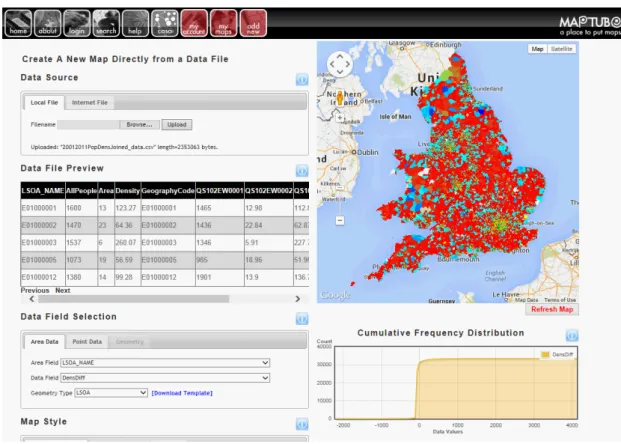
Task: Click the login icon
Action: point(77,23)
